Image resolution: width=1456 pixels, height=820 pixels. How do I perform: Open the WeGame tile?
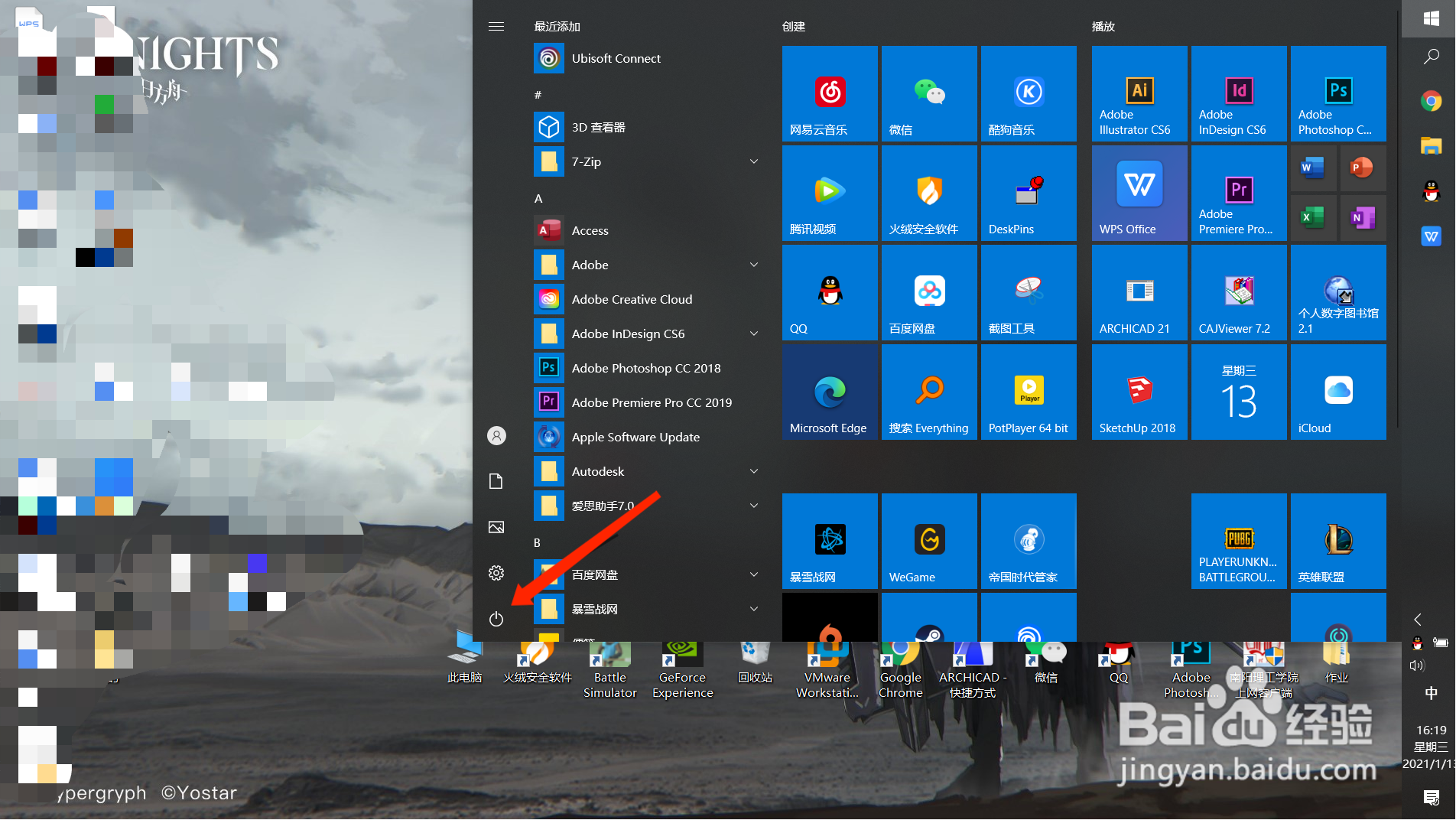pos(929,541)
